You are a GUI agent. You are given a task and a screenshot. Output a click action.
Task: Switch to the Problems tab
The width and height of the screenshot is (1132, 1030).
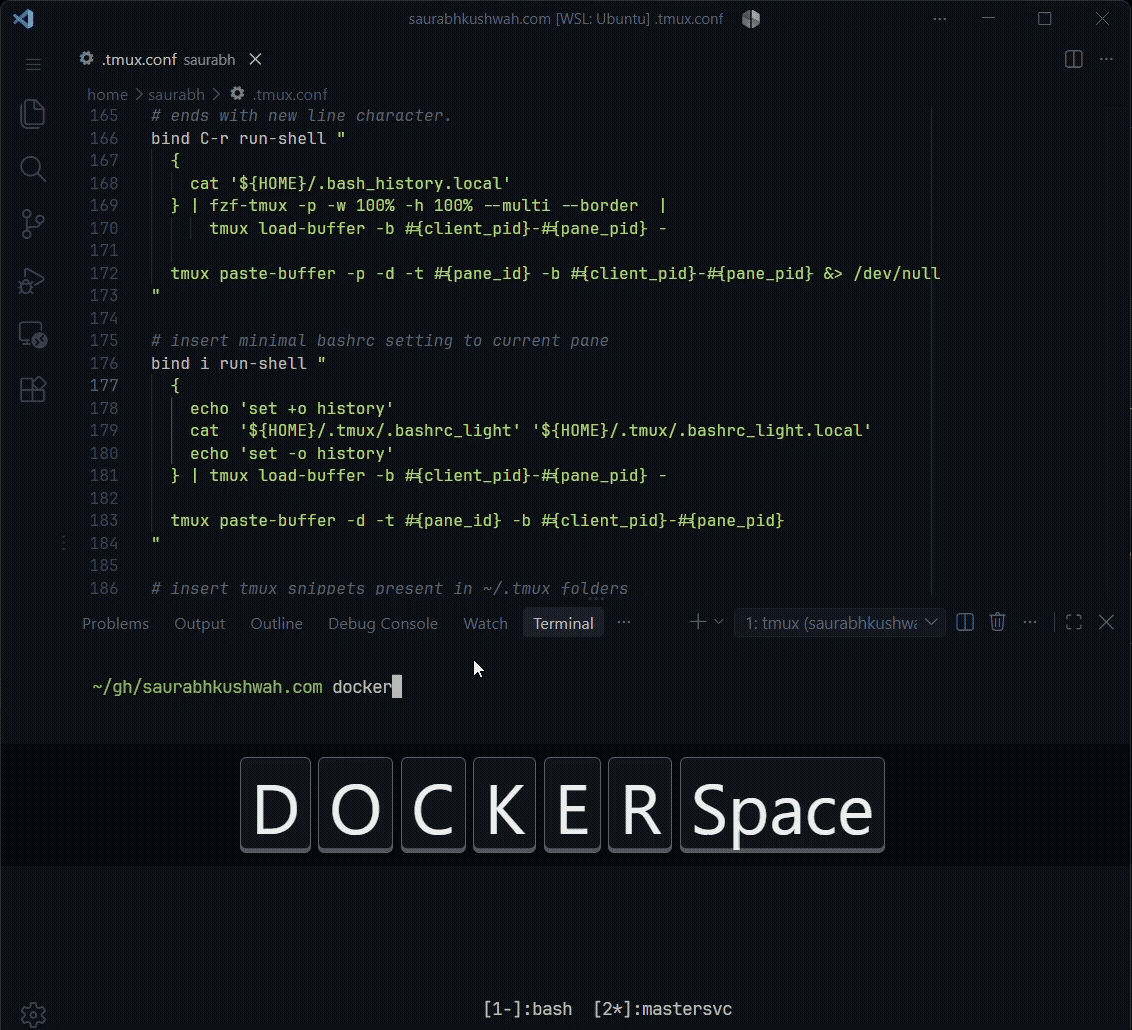[x=116, y=624]
